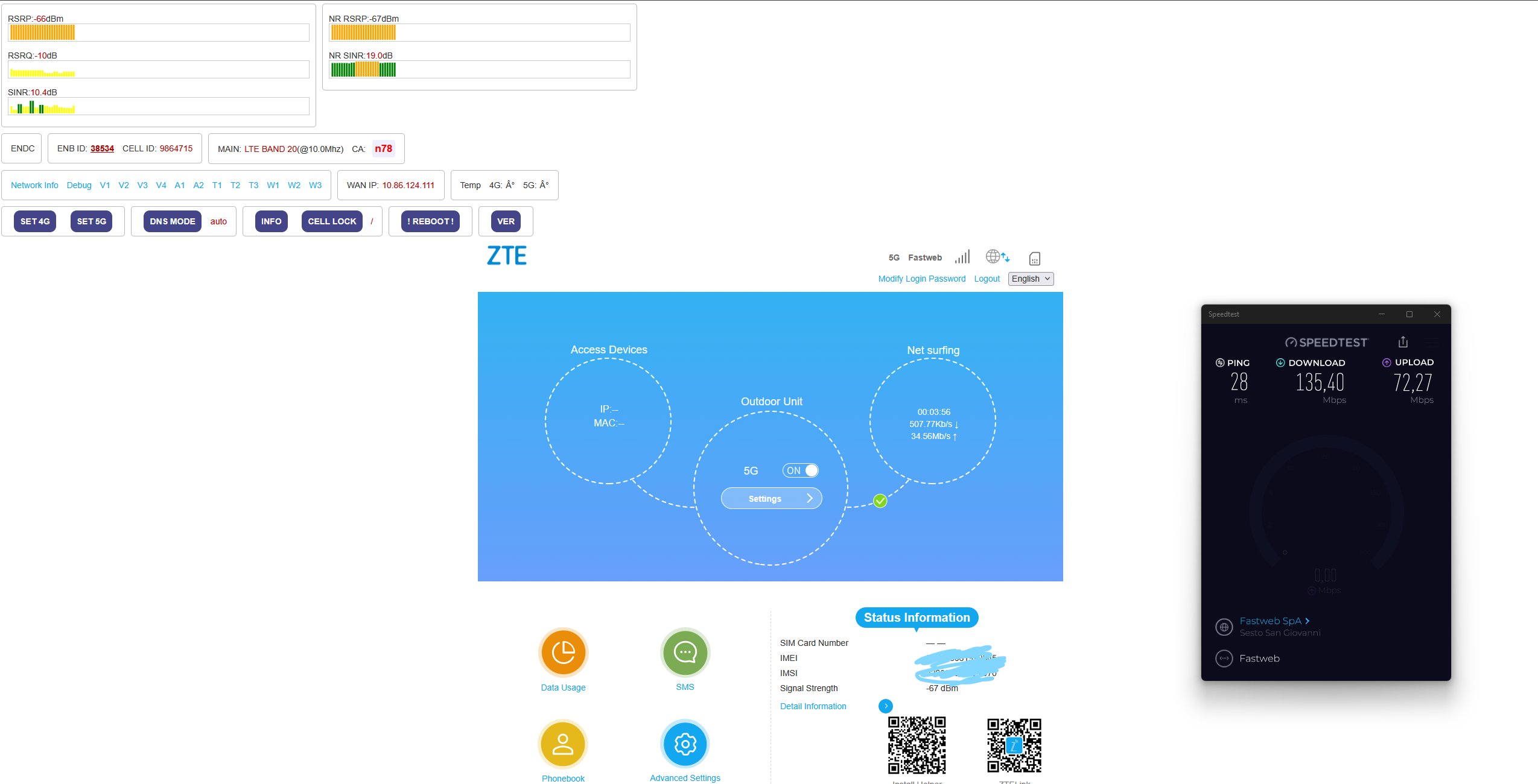Viewport: 1538px width, 784px height.
Task: Toggle the 5G ON switch
Action: click(x=801, y=470)
